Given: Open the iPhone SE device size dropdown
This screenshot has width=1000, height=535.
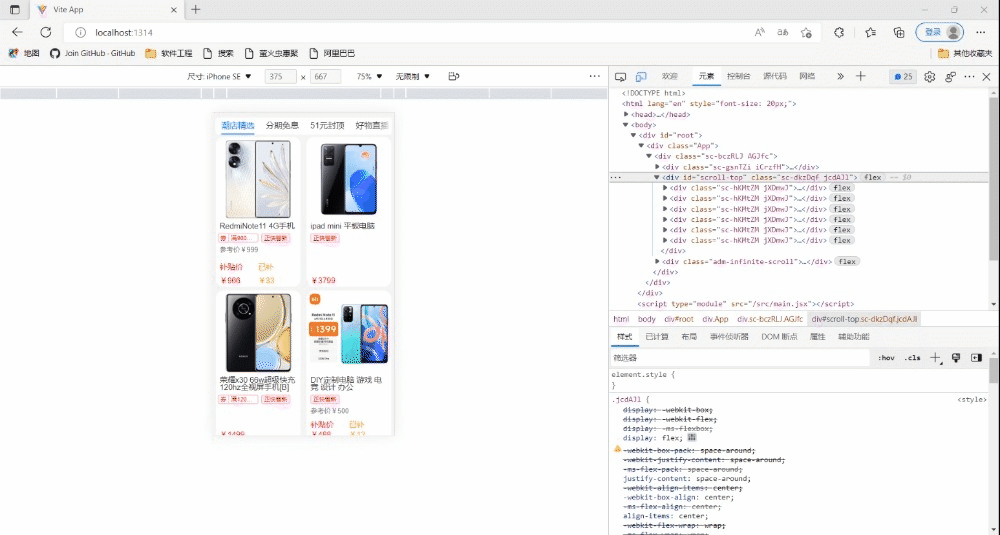Looking at the screenshot, I should (x=219, y=77).
